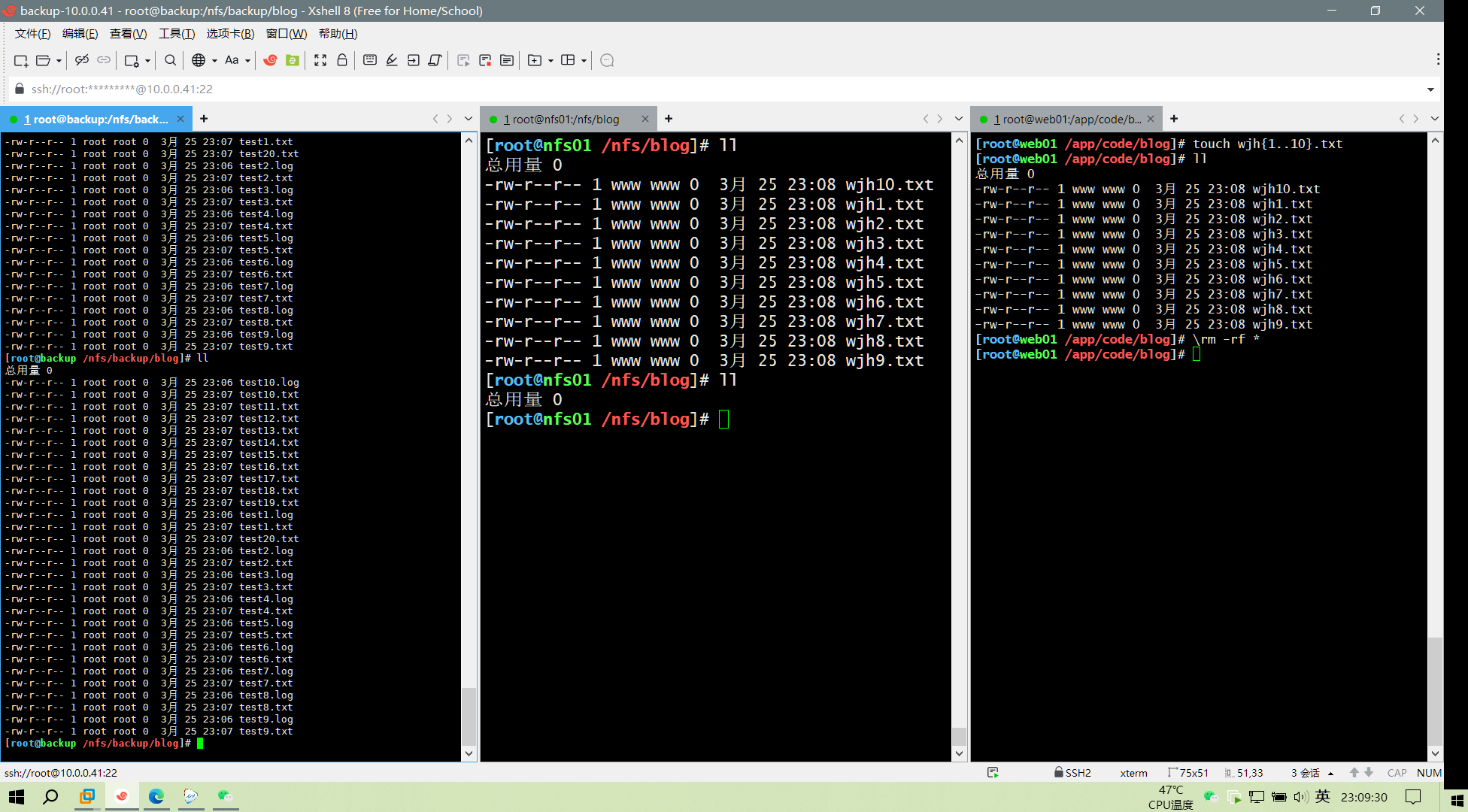Viewport: 1468px width, 812px height.
Task: Add new tab in web01 pane
Action: pyautogui.click(x=1173, y=119)
